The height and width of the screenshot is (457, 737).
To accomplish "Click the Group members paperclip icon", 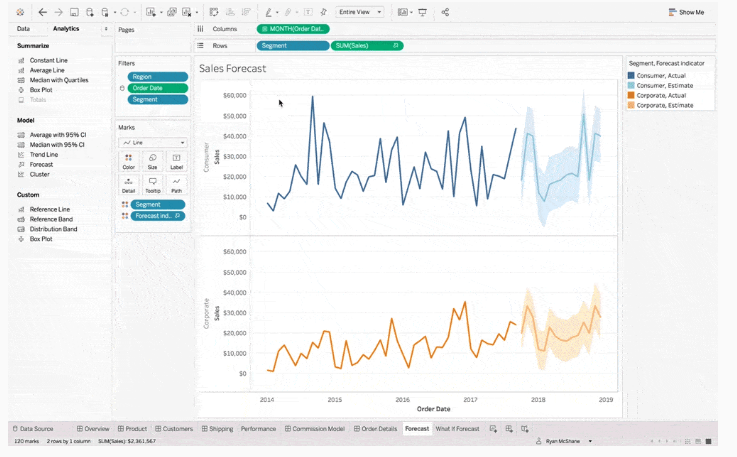I will coord(288,12).
